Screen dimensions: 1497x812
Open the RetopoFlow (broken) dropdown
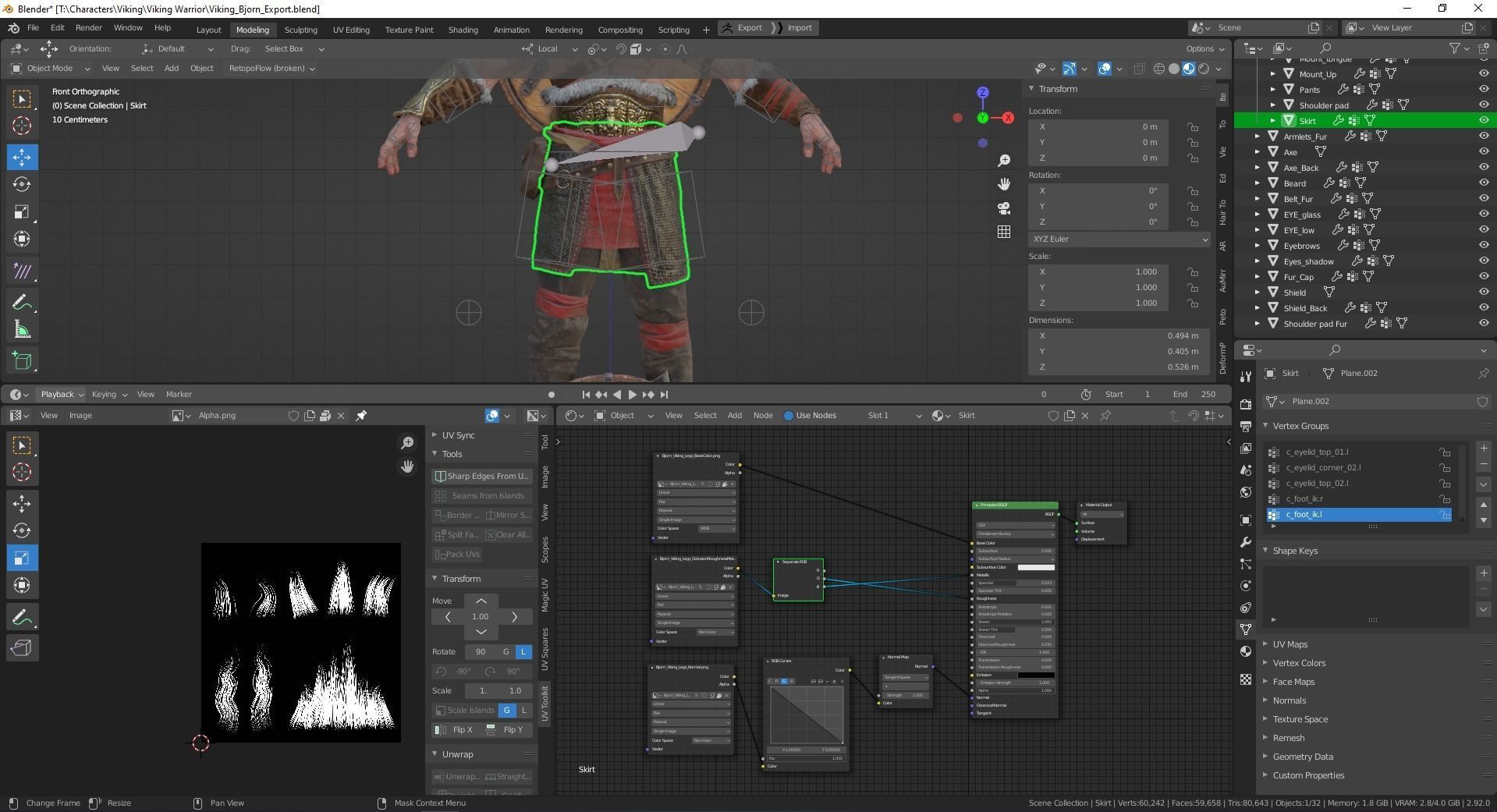271,69
